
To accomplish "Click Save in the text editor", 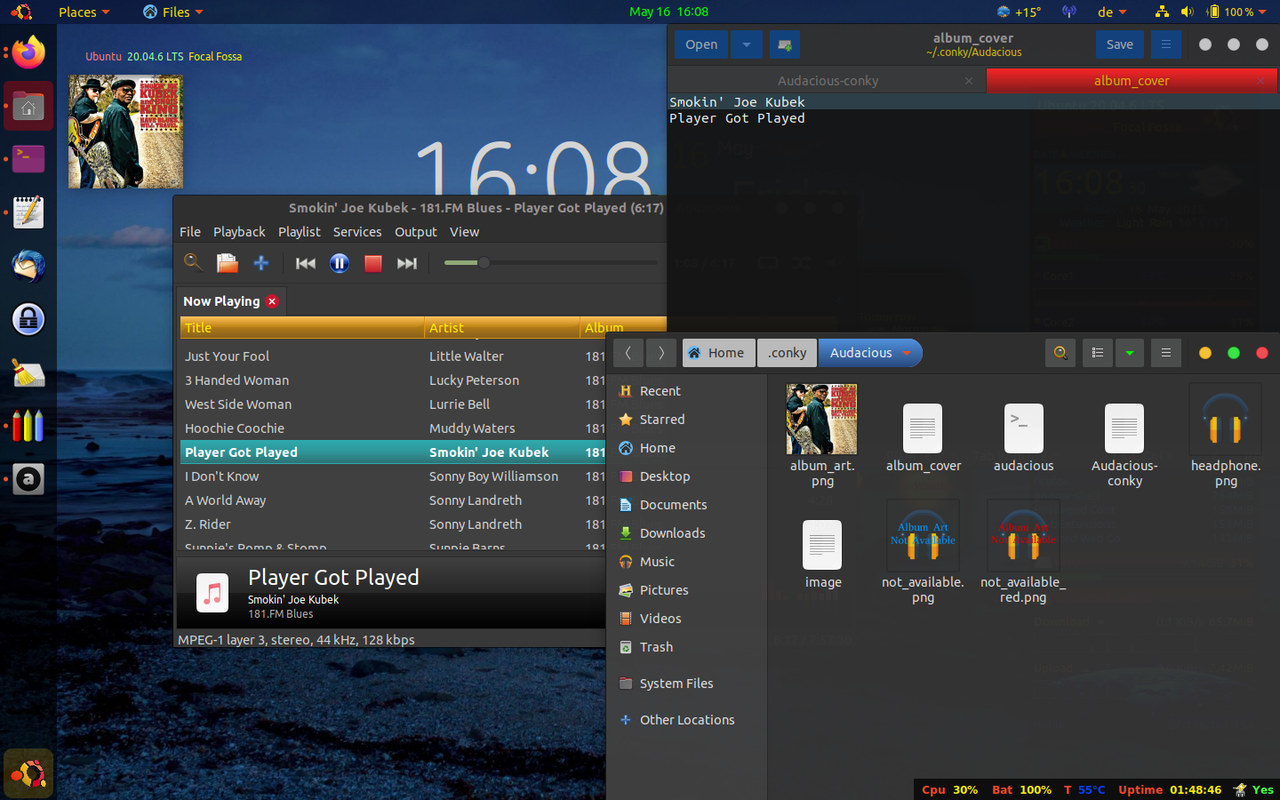I will tap(1120, 44).
